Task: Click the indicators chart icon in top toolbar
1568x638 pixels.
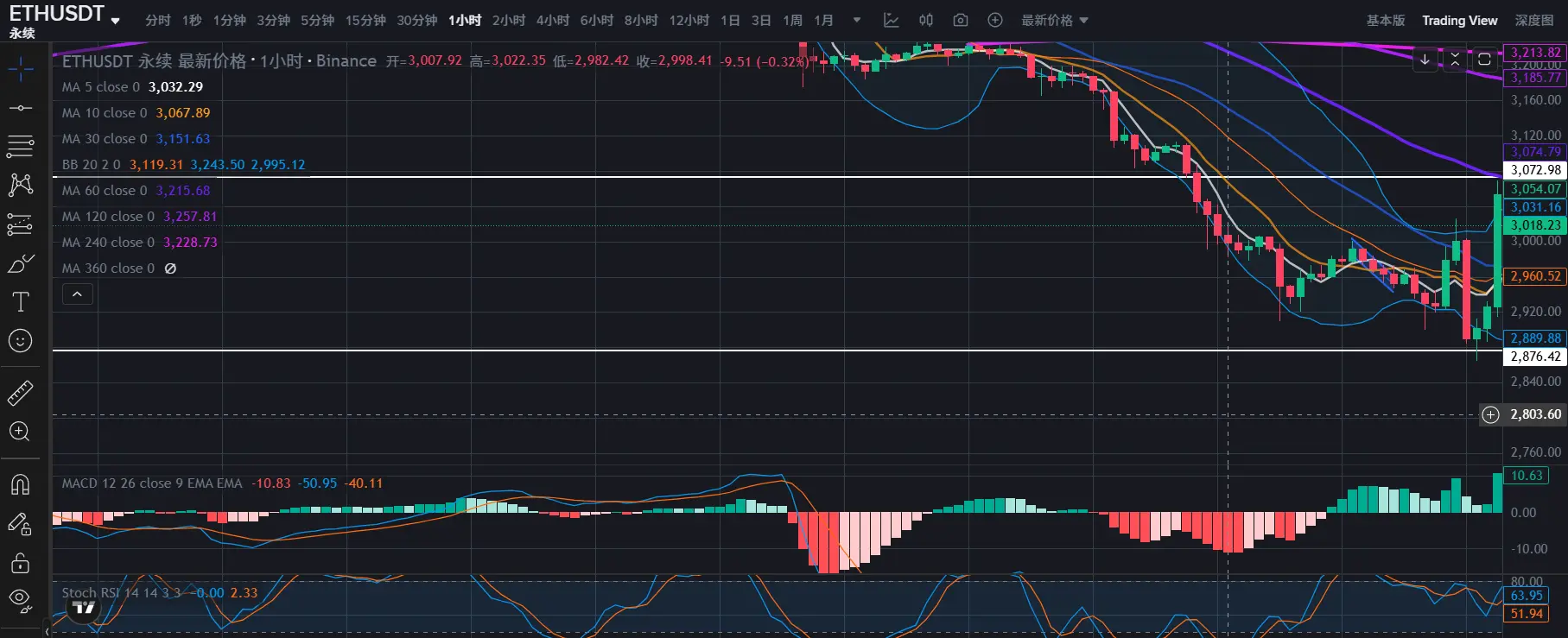Action: click(892, 20)
